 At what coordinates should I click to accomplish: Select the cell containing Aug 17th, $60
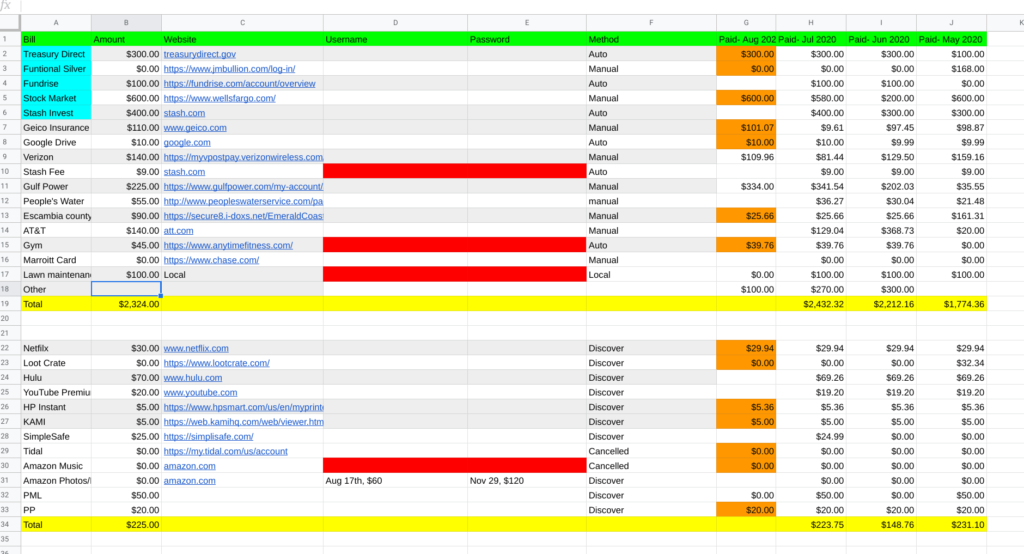(394, 480)
